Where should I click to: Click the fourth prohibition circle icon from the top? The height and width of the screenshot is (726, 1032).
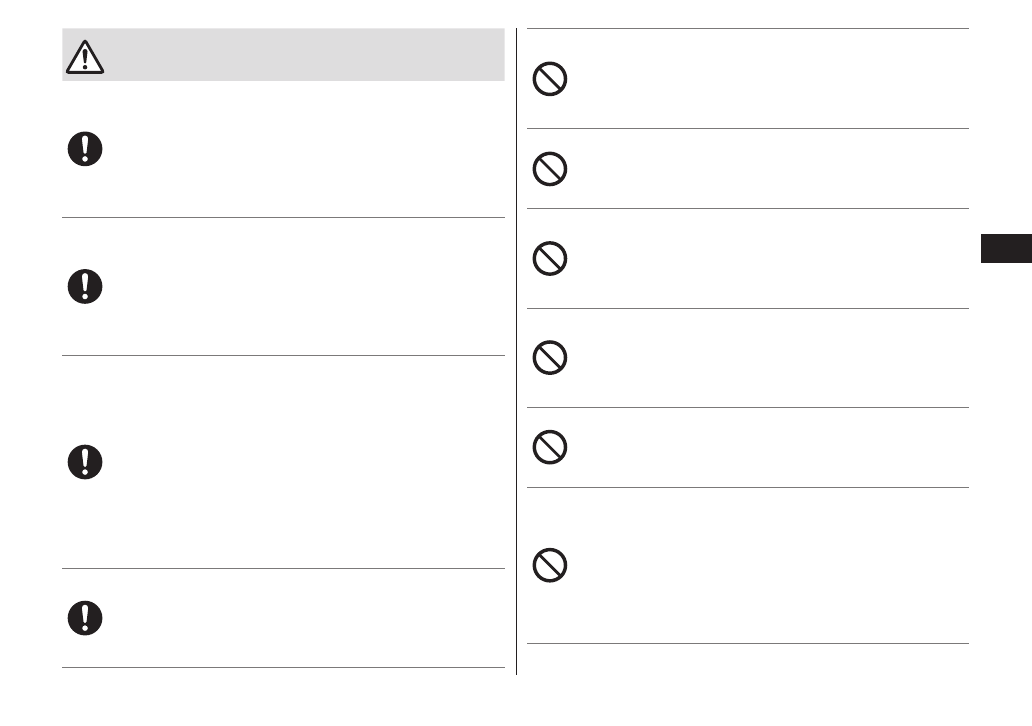pos(550,358)
